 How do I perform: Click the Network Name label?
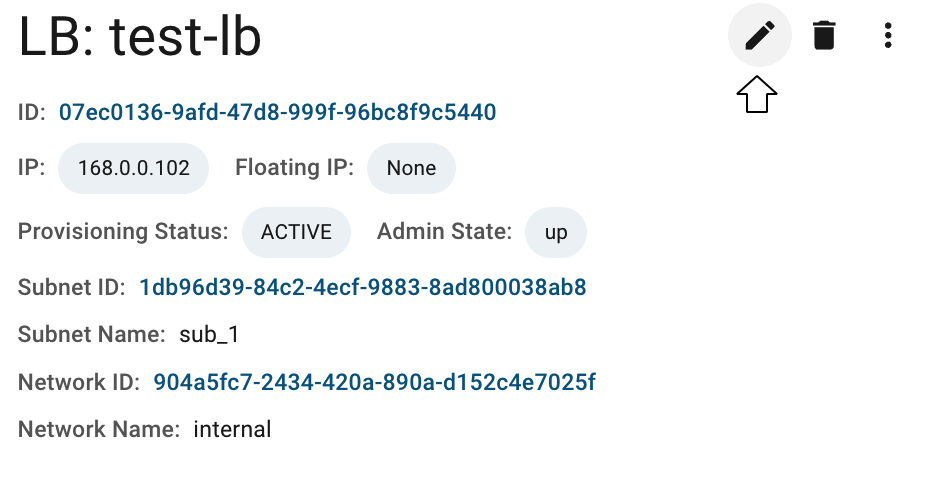pos(98,429)
